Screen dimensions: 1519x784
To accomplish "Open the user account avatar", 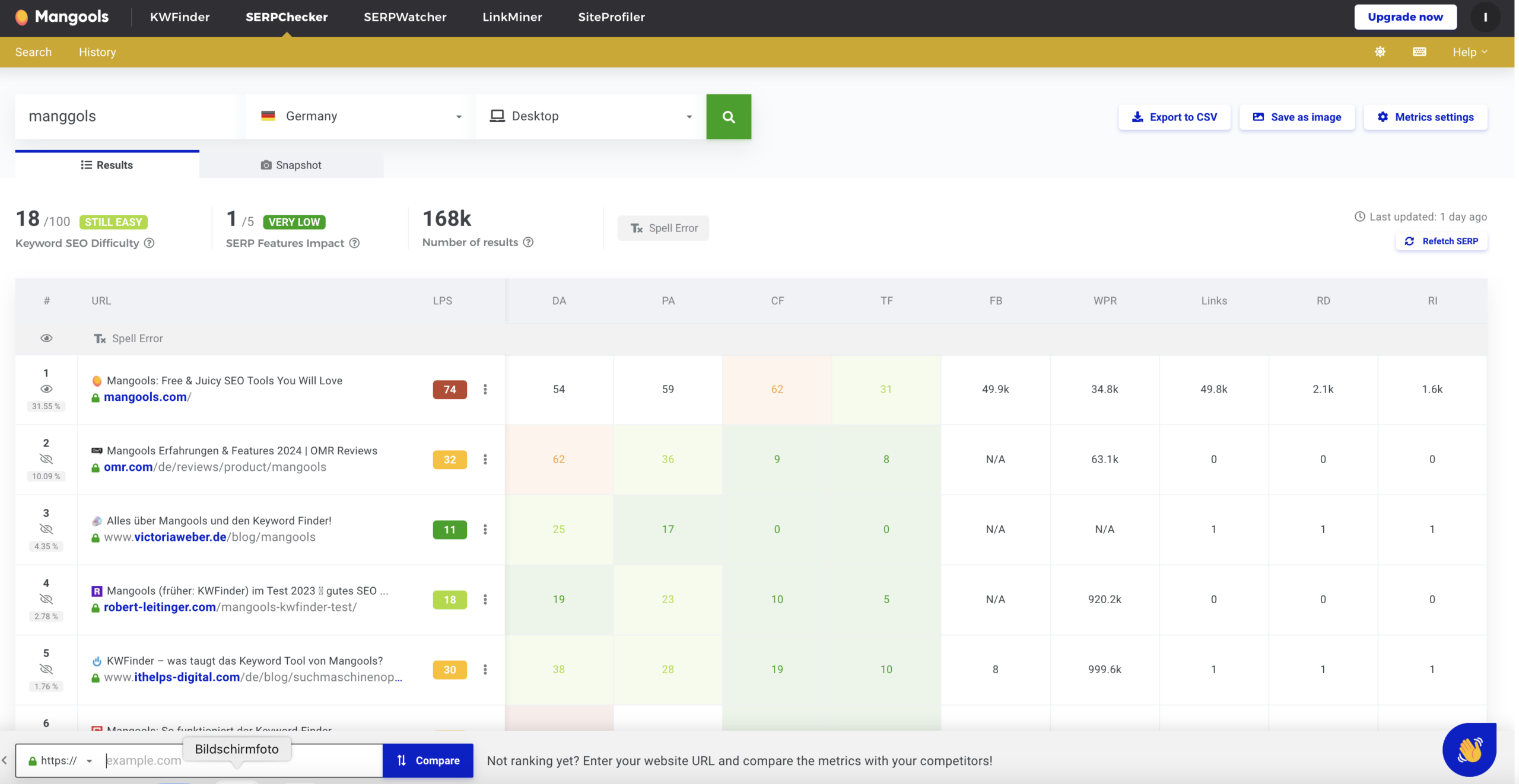I will click(1485, 17).
